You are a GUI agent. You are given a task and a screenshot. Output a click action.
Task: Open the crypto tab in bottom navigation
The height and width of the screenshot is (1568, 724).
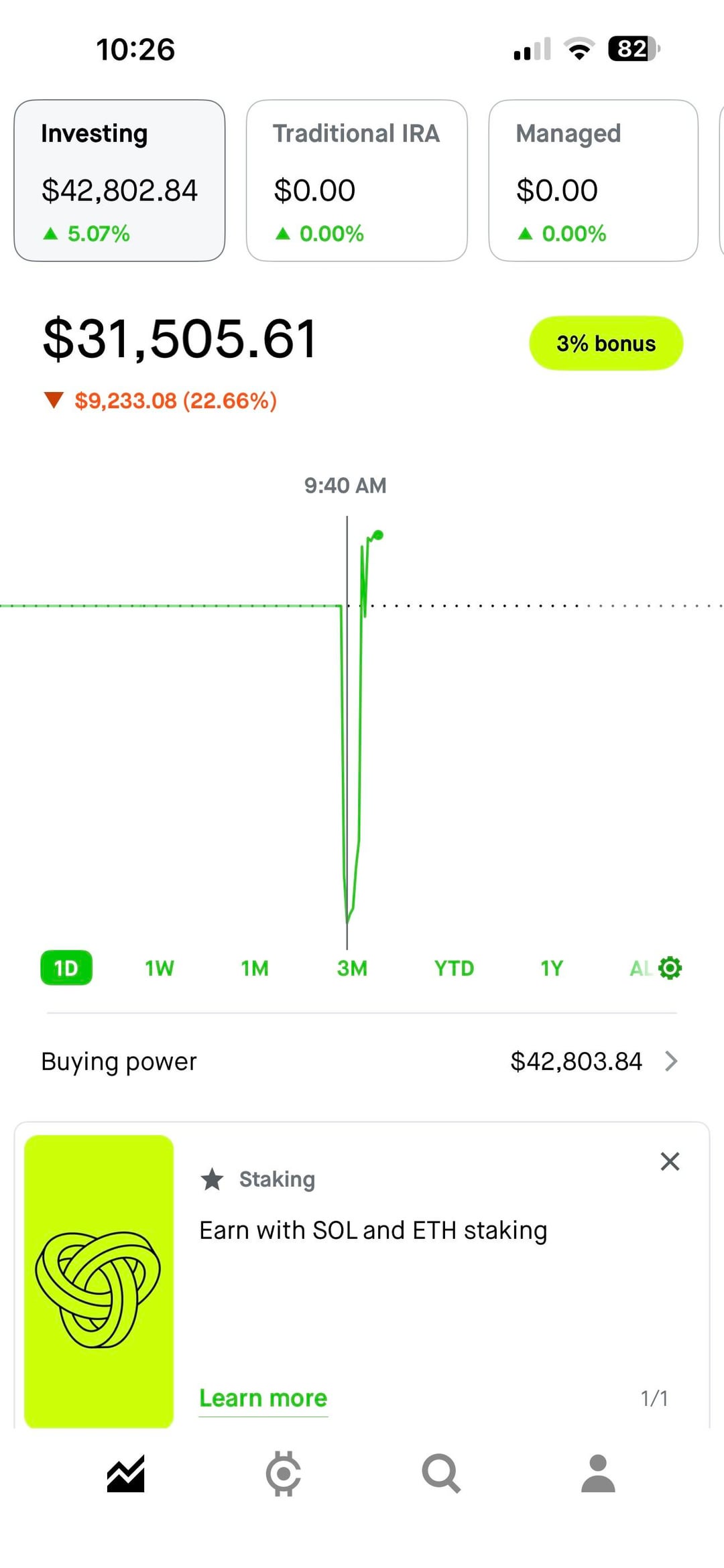click(283, 1474)
